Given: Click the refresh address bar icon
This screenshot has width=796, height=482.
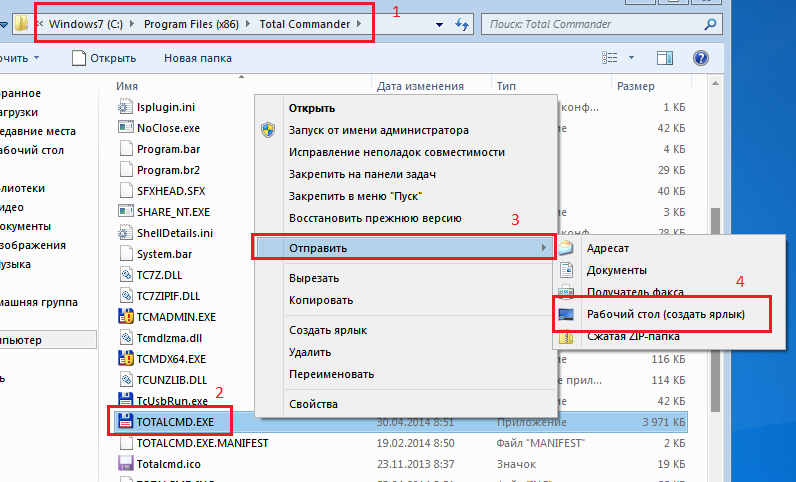Looking at the screenshot, I should tap(461, 24).
